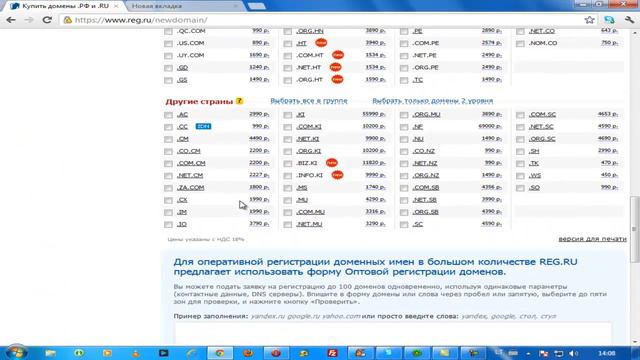640x360 pixels.
Task: Click the network tray icon
Action: [x=558, y=353]
